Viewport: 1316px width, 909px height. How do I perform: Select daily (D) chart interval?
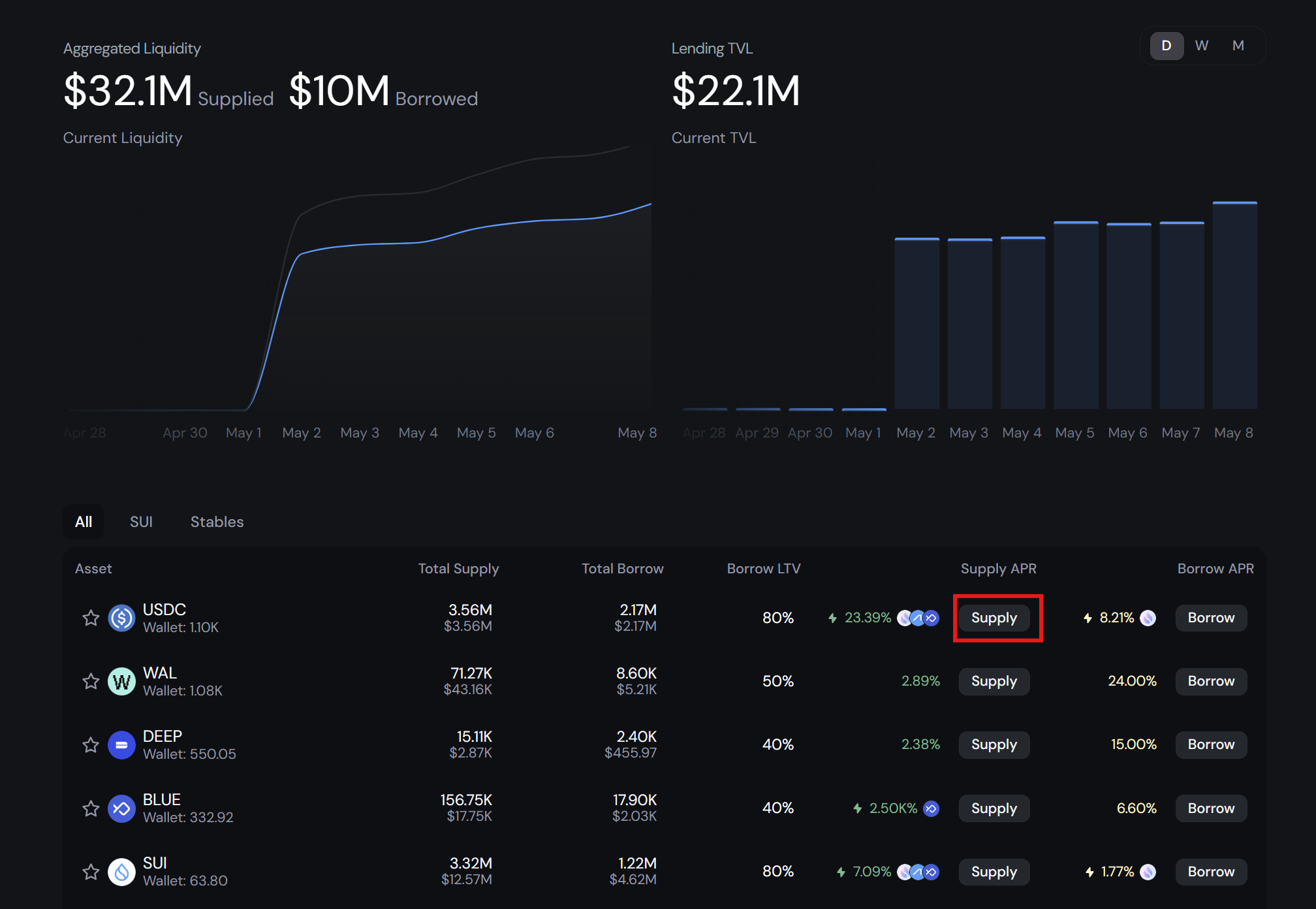(x=1167, y=46)
